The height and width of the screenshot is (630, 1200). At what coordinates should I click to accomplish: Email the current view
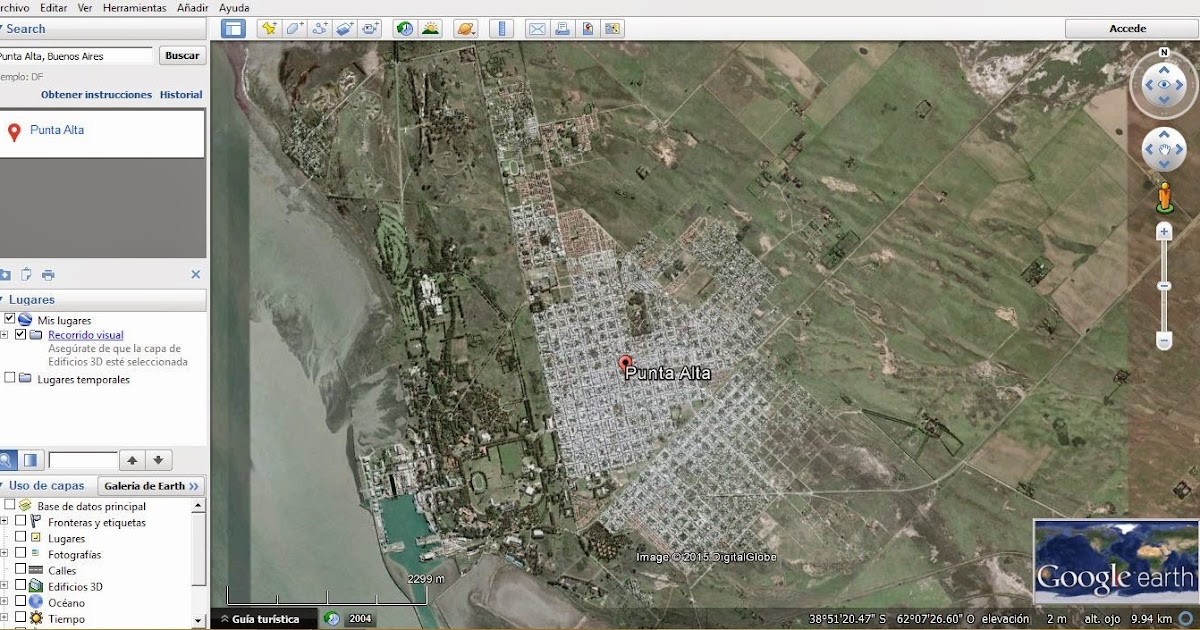click(536, 29)
